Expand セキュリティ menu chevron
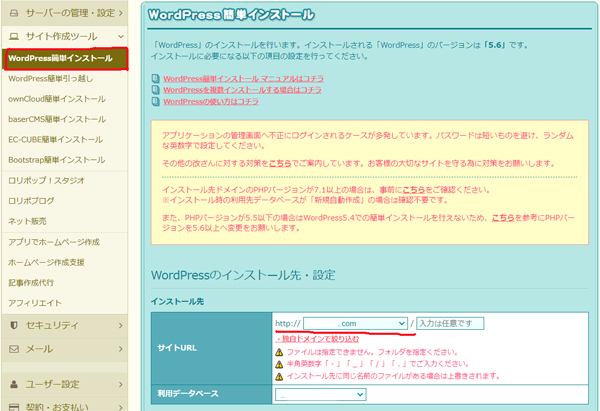600x411 pixels. pos(121,326)
